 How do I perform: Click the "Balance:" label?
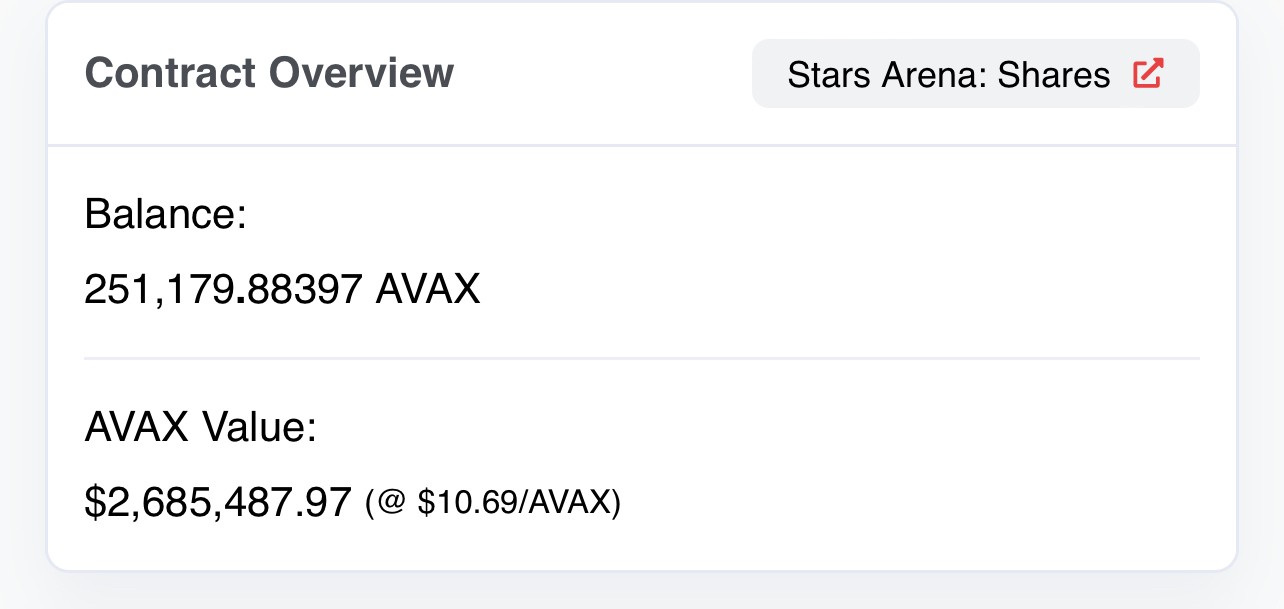coord(165,214)
